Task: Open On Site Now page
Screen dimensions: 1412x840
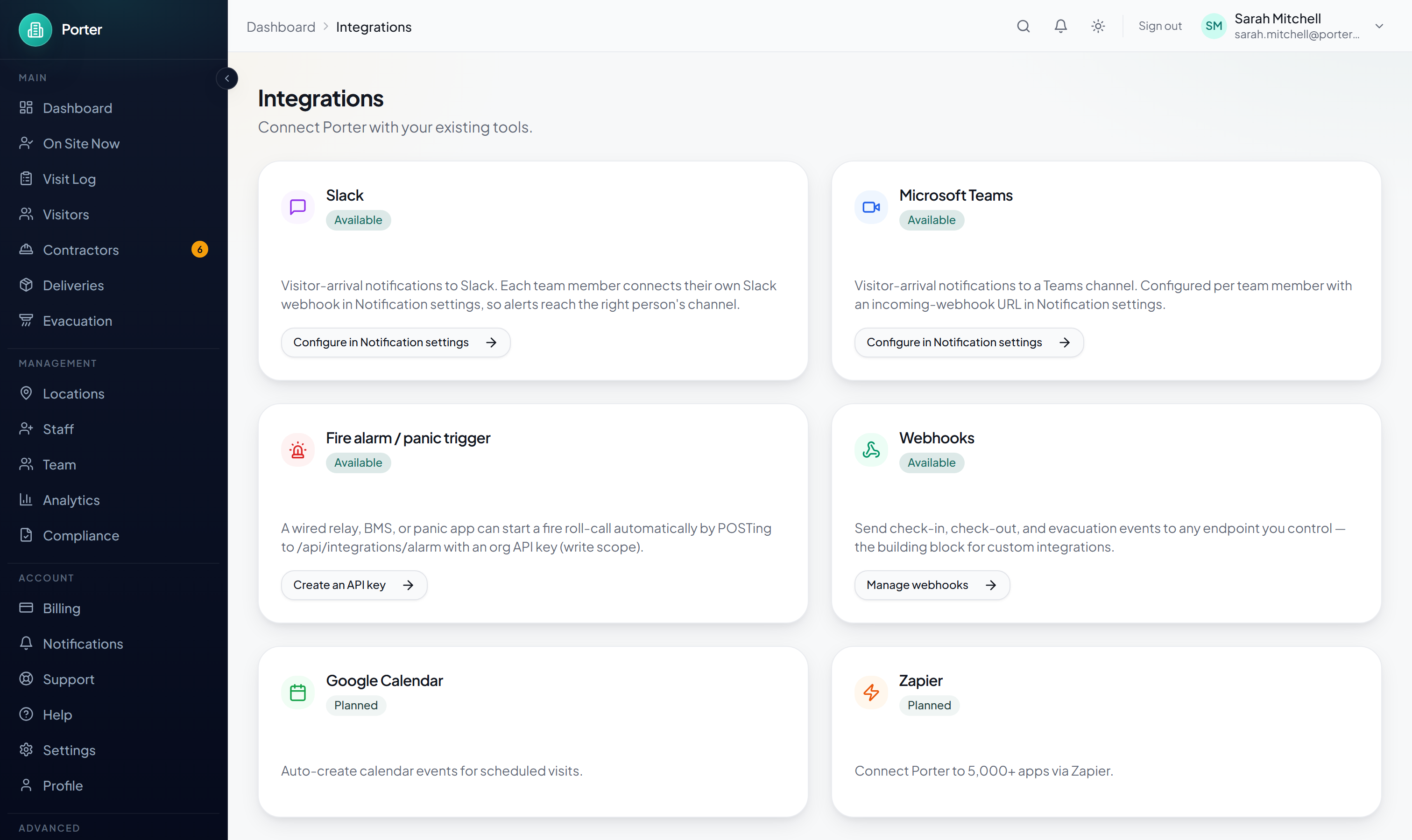Action: pos(113,143)
